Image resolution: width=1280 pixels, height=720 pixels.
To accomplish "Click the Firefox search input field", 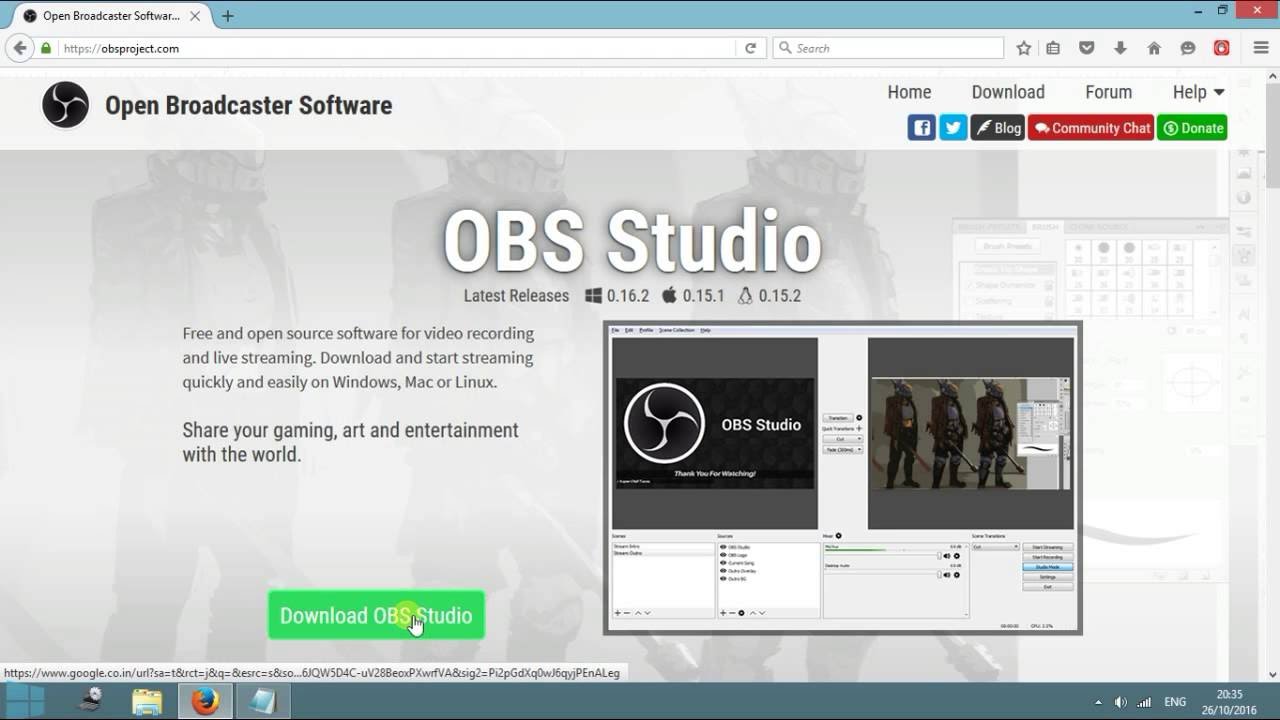I will (x=895, y=48).
